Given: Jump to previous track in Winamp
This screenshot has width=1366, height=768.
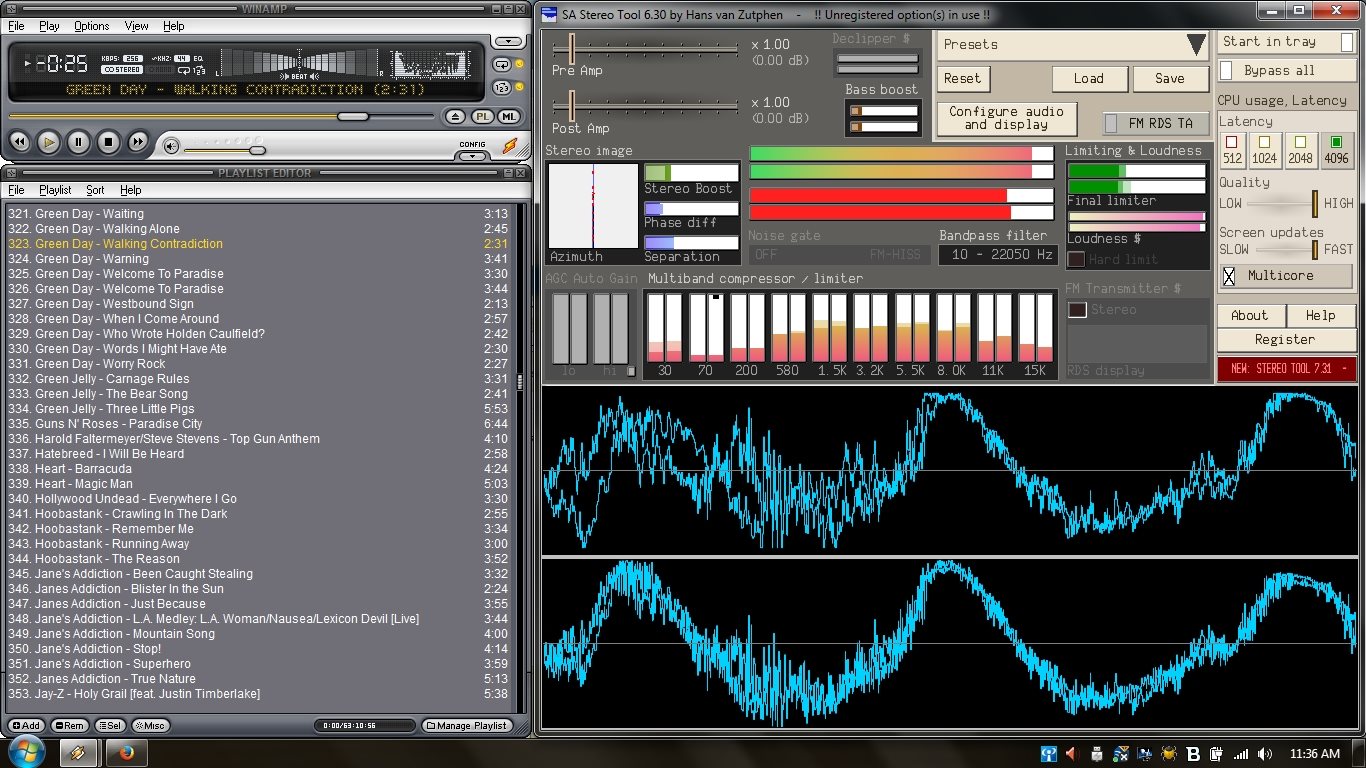Looking at the screenshot, I should 18,143.
